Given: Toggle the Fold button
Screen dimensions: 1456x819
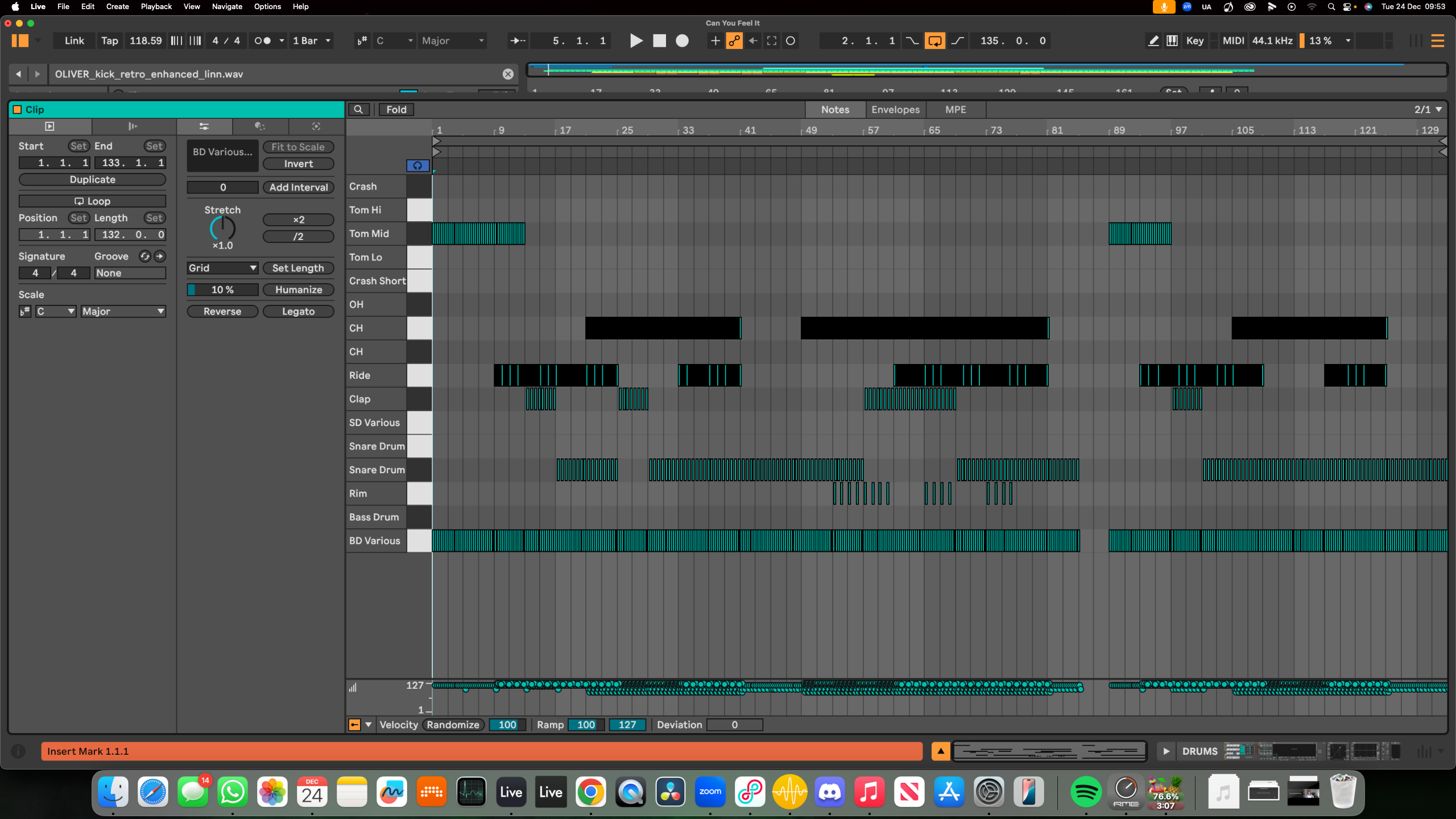Looking at the screenshot, I should coord(396,110).
